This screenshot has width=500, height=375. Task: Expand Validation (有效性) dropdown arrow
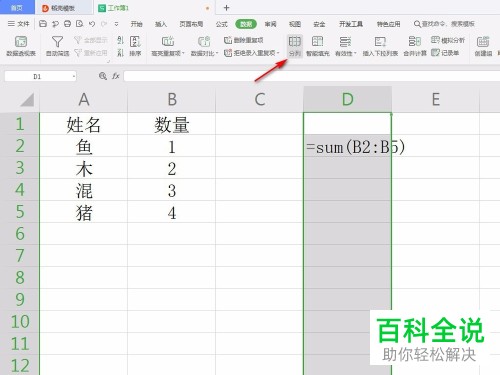355,53
